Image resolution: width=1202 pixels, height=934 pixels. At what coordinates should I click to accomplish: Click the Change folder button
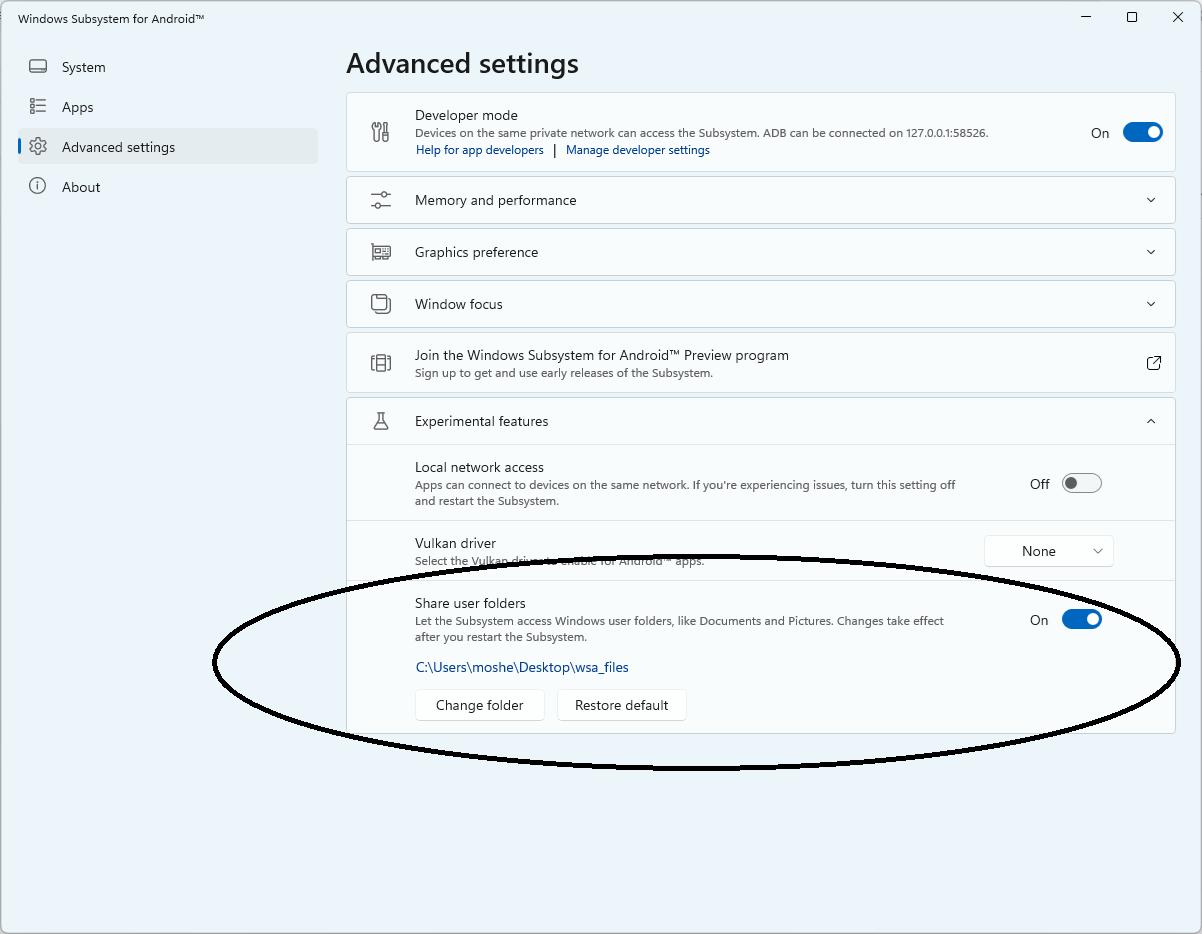click(x=480, y=705)
